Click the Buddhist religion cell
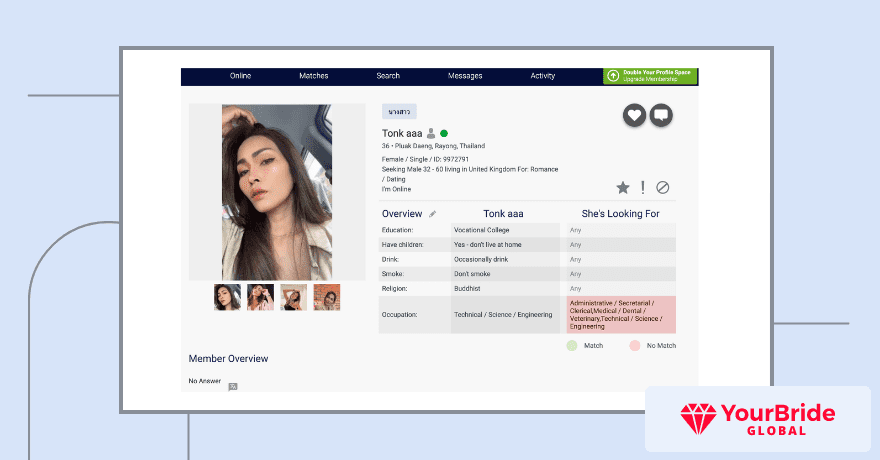Screen dimensions: 880x460 coord(505,288)
